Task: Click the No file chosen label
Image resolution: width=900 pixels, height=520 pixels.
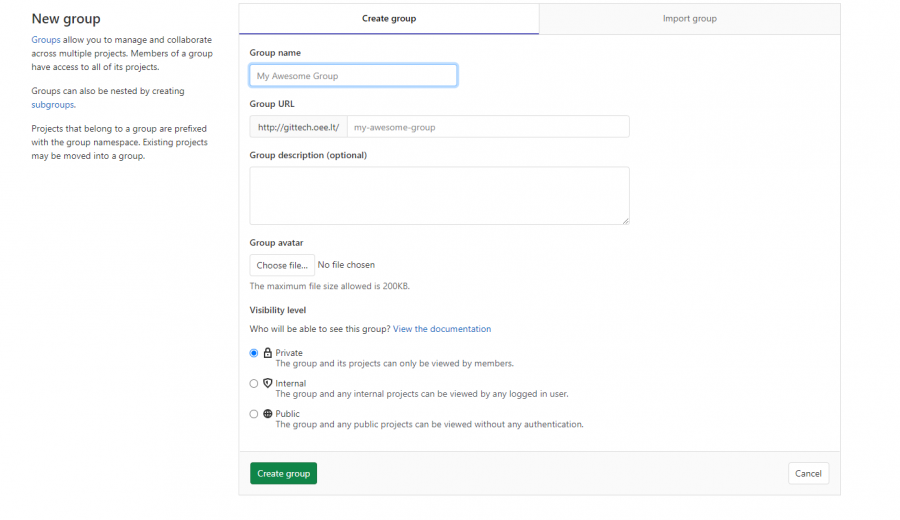Action: (x=346, y=265)
